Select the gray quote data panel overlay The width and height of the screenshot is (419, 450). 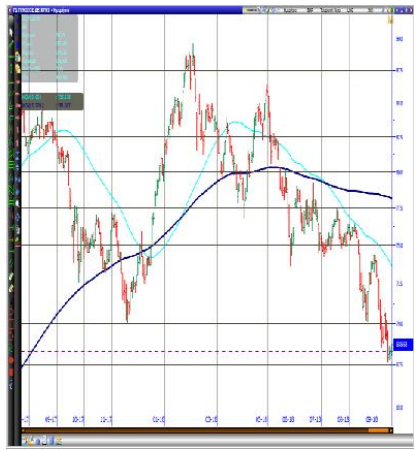pos(50,48)
